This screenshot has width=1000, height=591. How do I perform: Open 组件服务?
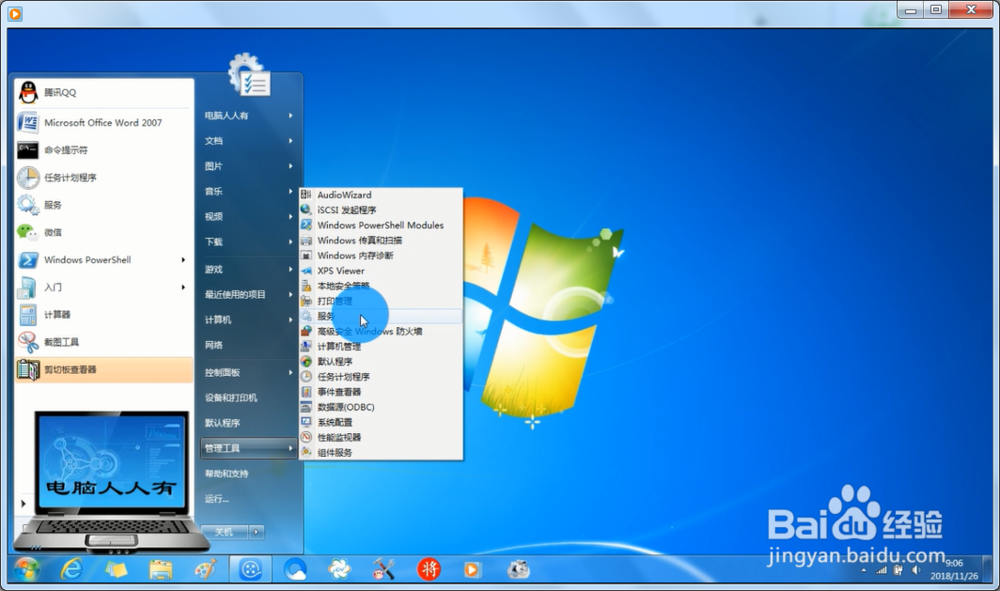coord(381,453)
